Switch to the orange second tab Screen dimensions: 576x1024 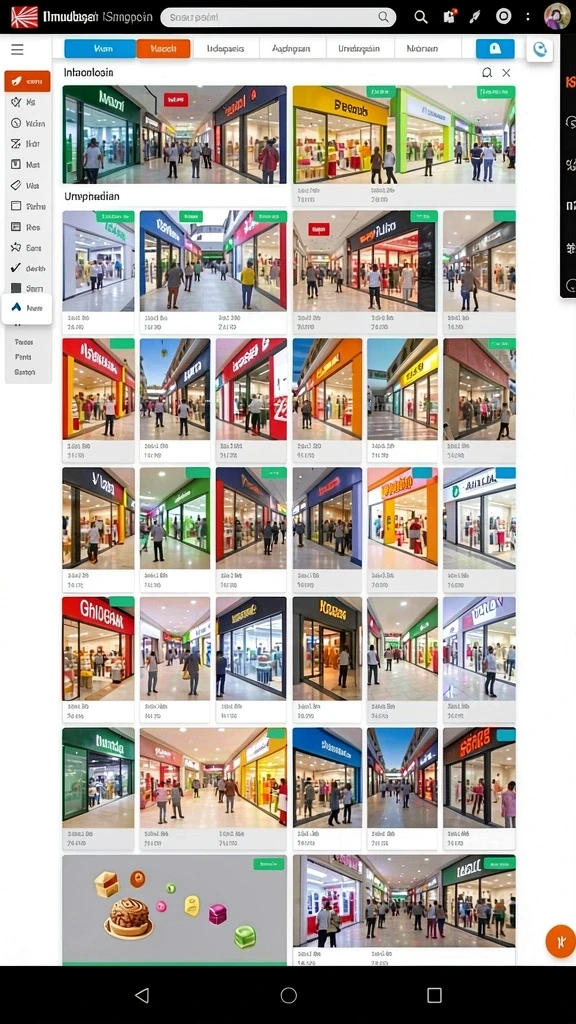tap(163, 49)
